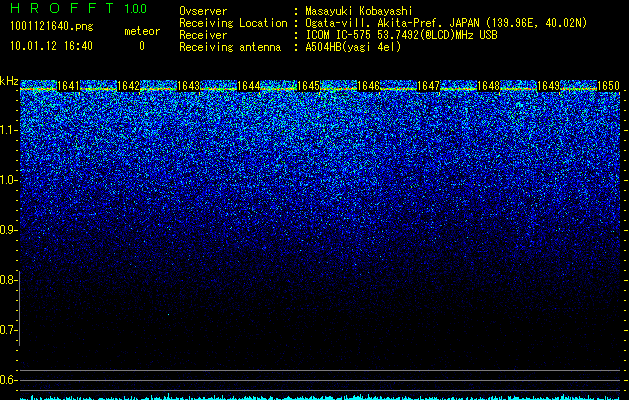
Task: Click the date stamp 10.01.12 16:40
Action: tap(51, 46)
